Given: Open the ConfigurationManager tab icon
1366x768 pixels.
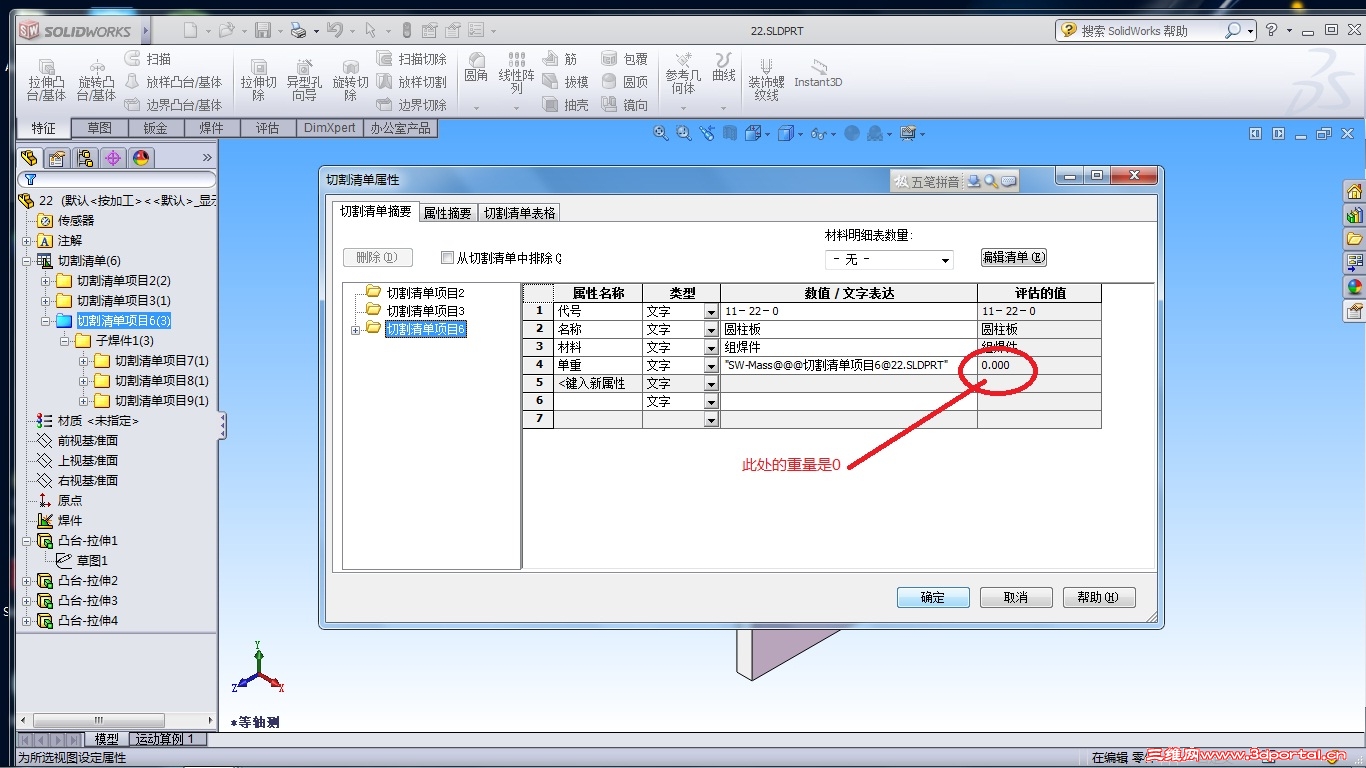Looking at the screenshot, I should (x=85, y=158).
